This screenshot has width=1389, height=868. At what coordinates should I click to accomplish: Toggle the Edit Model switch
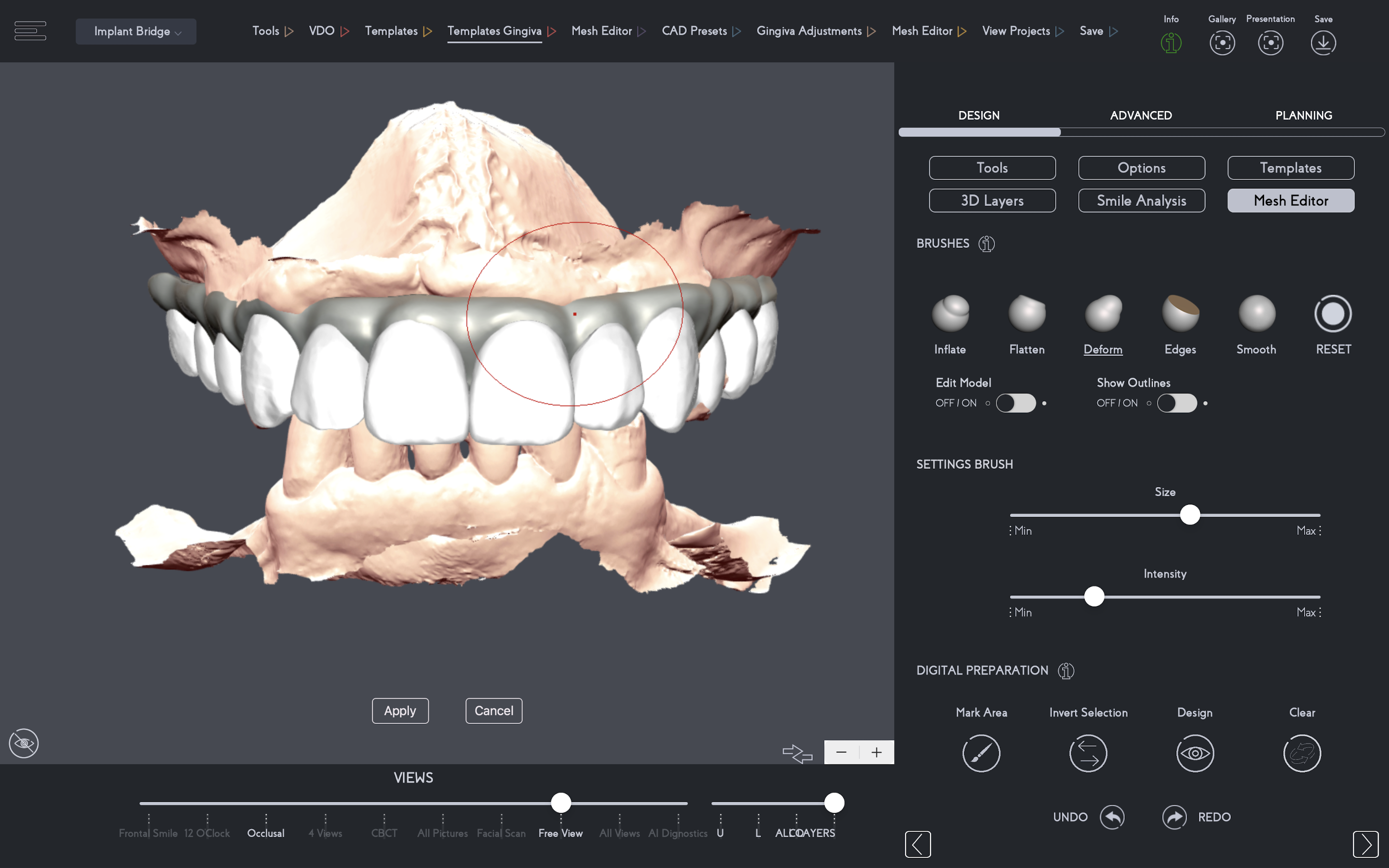pyautogui.click(x=1015, y=403)
